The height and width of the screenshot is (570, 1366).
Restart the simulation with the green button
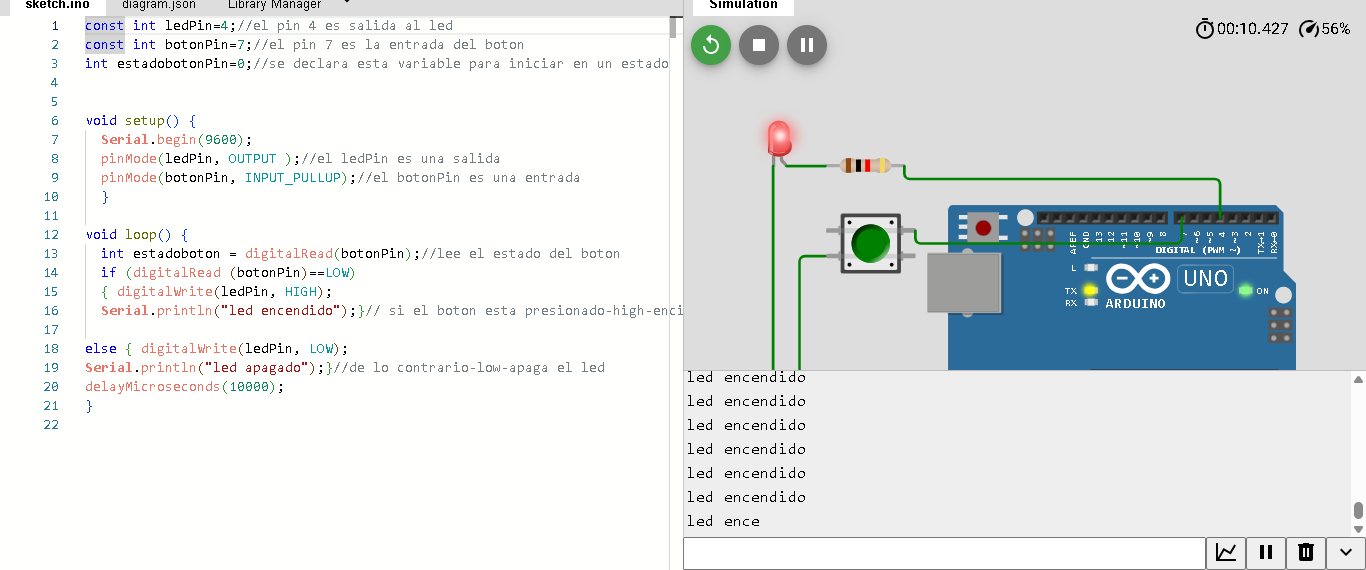[711, 45]
